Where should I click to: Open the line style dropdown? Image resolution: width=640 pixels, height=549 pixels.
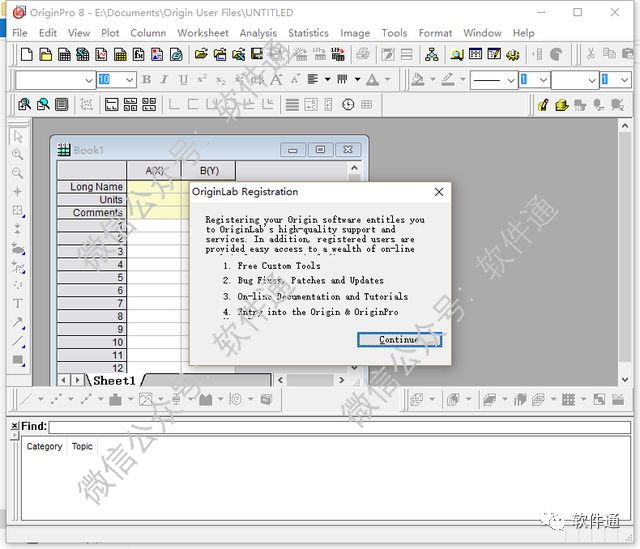(510, 80)
